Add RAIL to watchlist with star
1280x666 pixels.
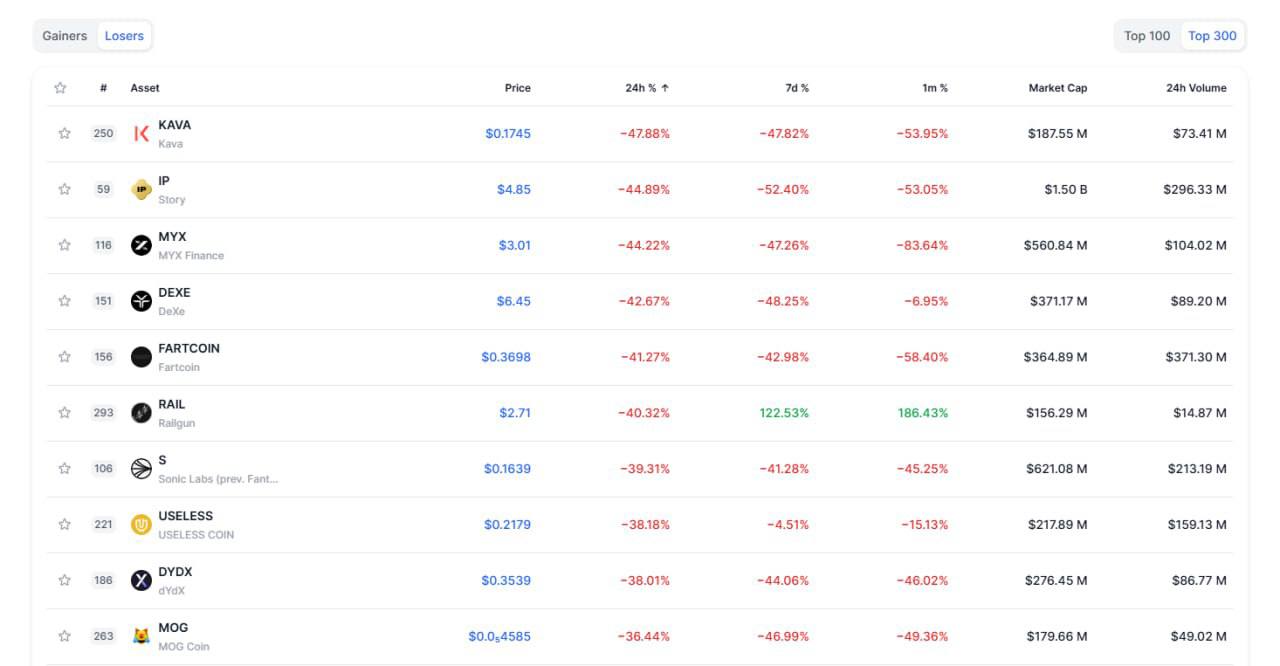point(65,412)
